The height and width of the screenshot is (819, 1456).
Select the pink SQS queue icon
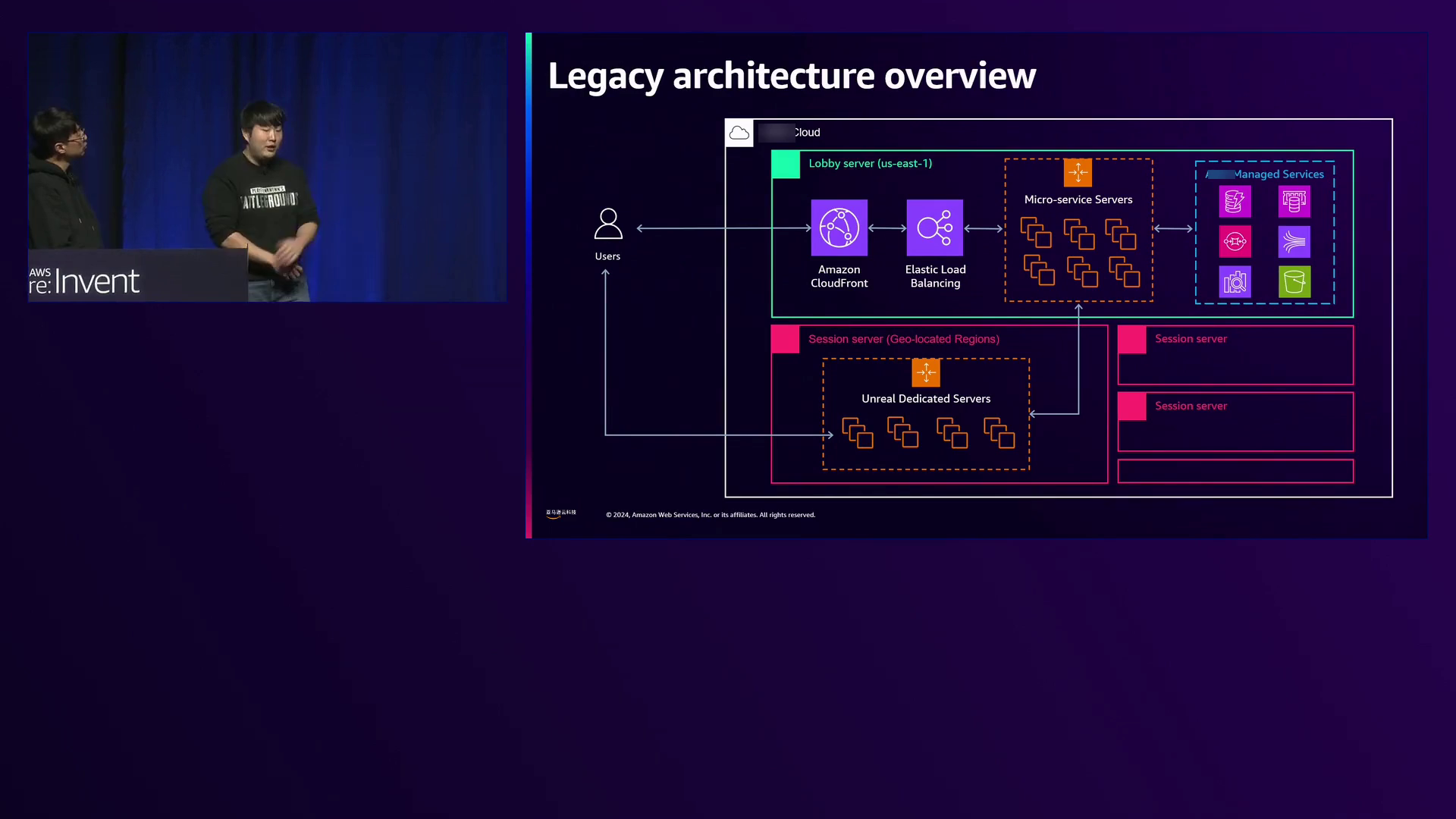click(x=1235, y=242)
